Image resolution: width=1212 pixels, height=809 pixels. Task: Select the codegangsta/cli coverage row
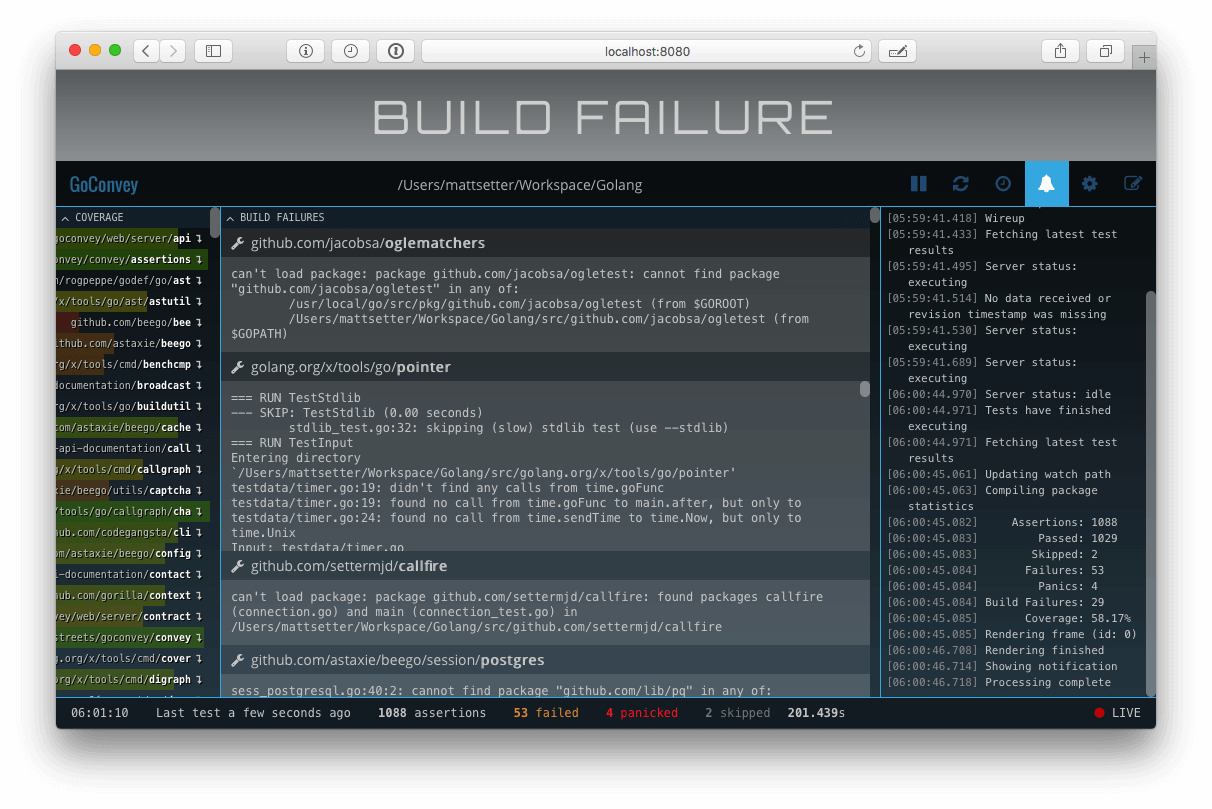point(132,532)
